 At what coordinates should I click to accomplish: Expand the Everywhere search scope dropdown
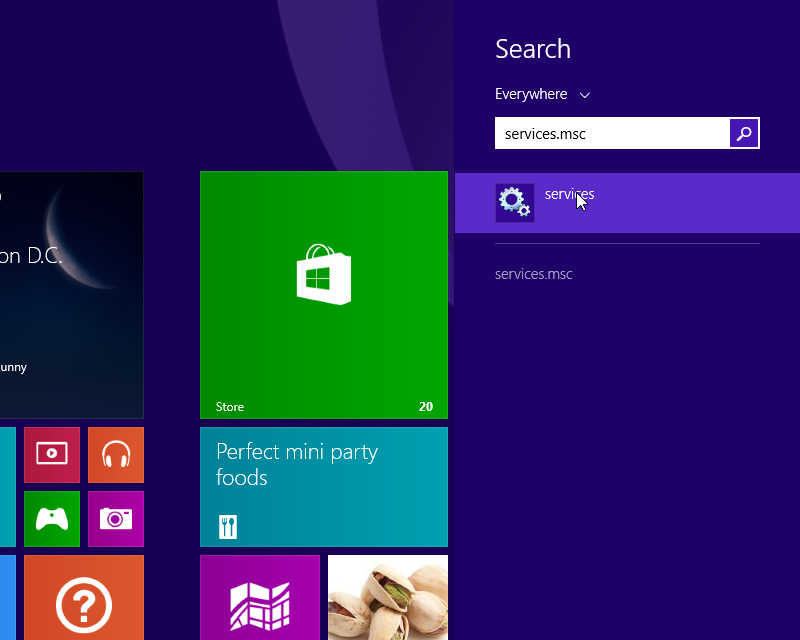tap(542, 94)
